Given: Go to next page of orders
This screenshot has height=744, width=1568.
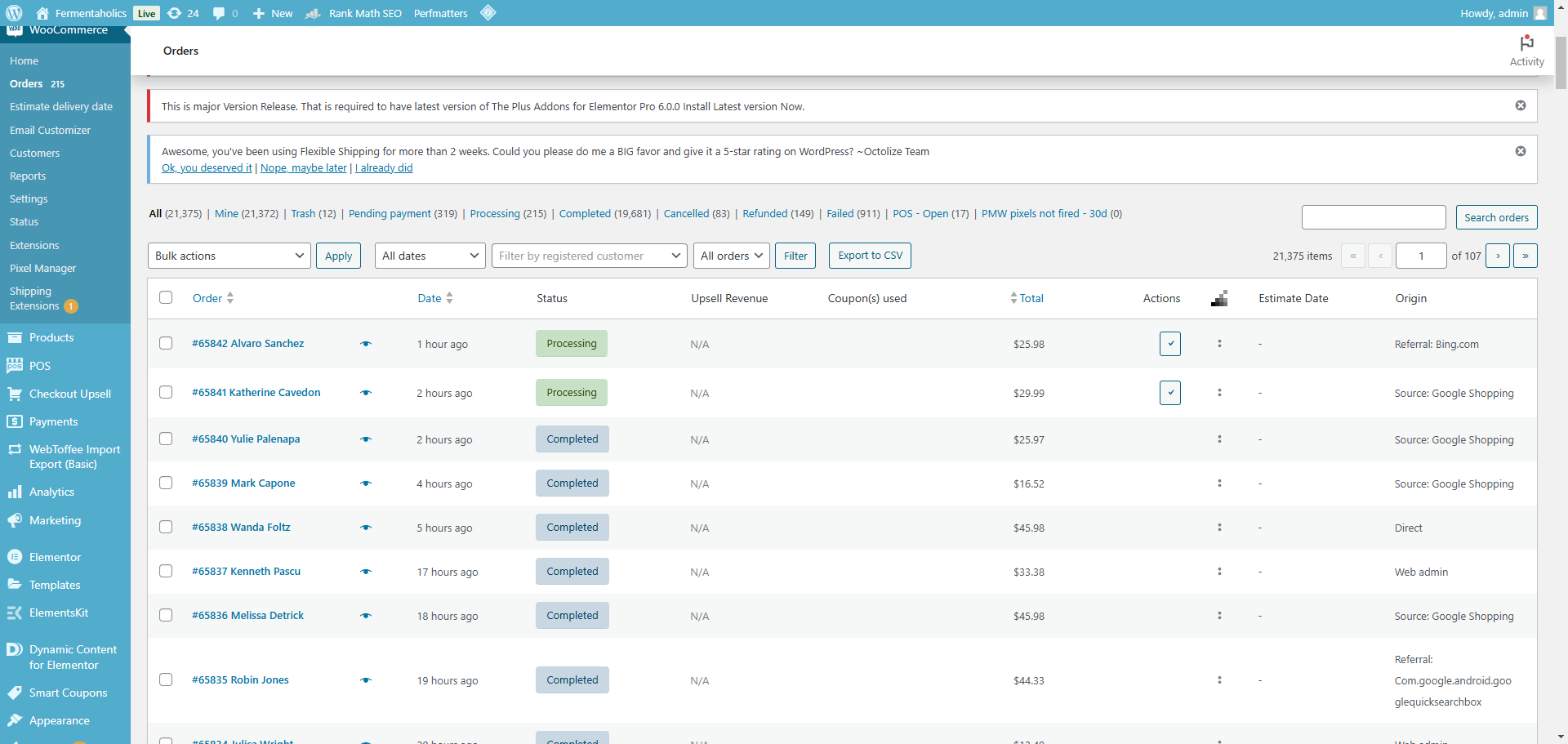Looking at the screenshot, I should (1498, 256).
